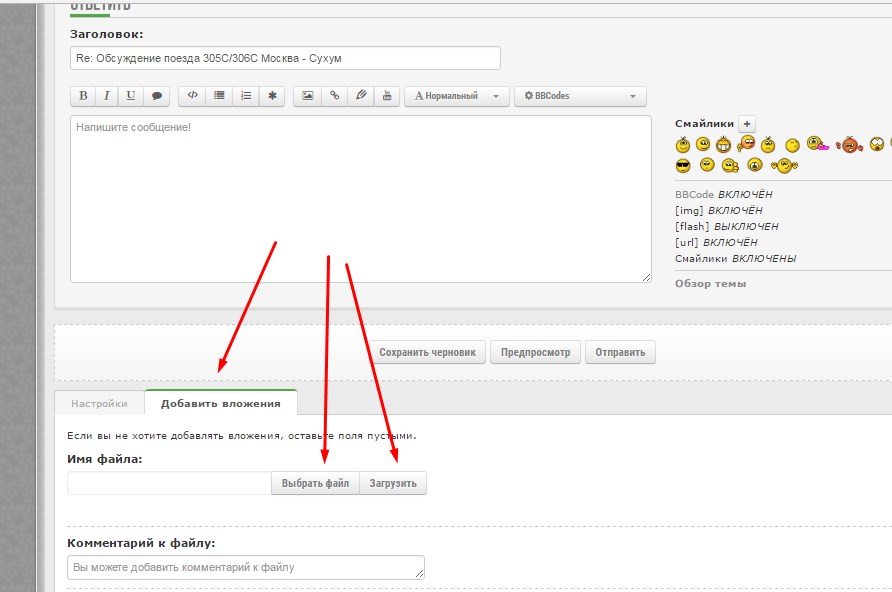This screenshot has height=592, width=892.
Task: Expand the BBCodes dropdown menu
Action: point(580,96)
